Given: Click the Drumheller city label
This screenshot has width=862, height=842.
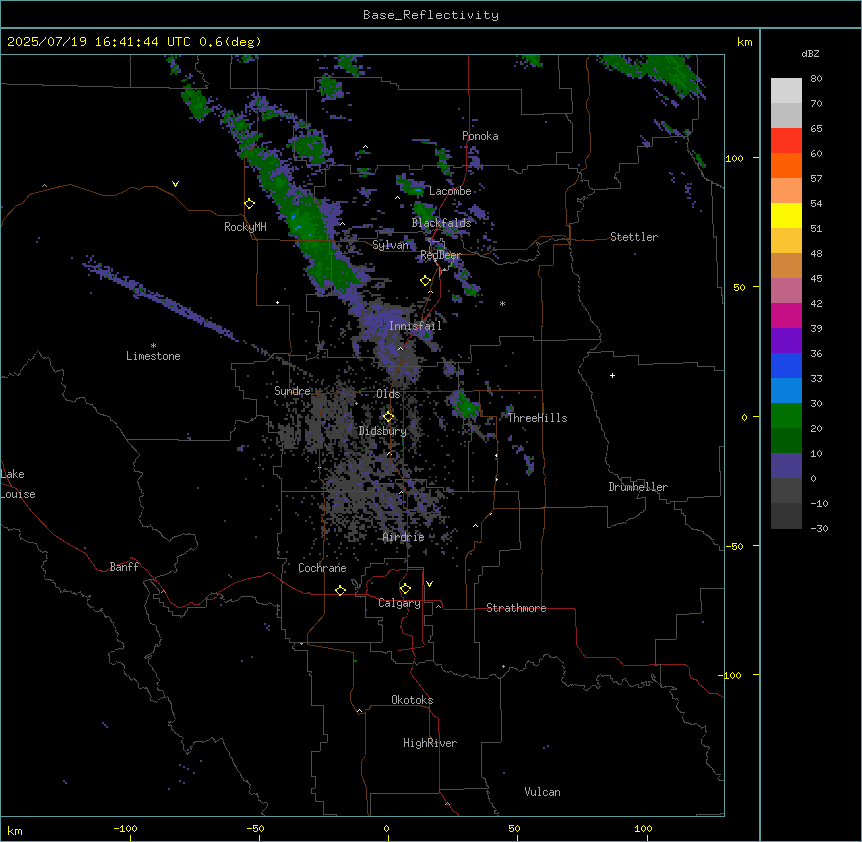Looking at the screenshot, I should coord(638,487).
